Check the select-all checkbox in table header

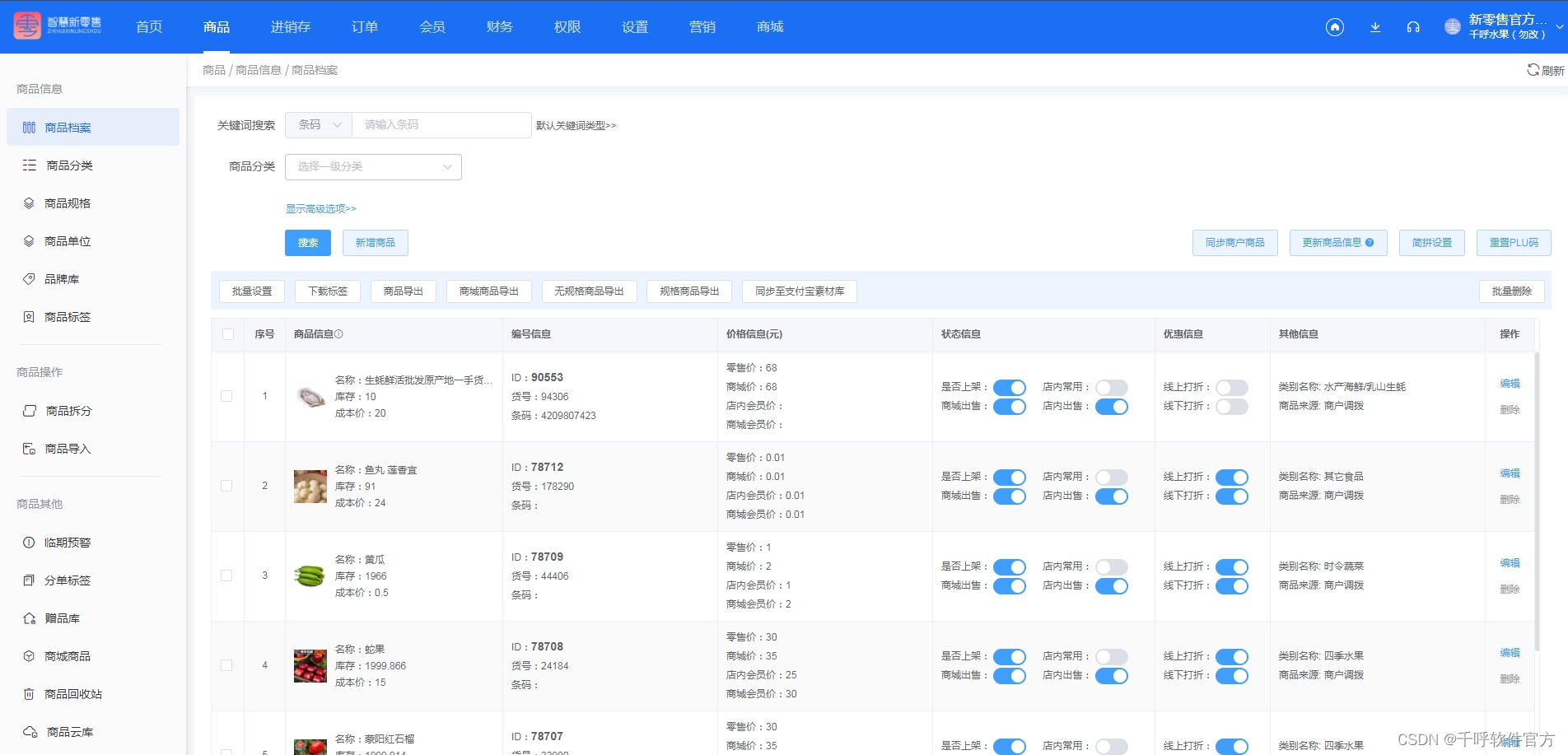point(228,334)
